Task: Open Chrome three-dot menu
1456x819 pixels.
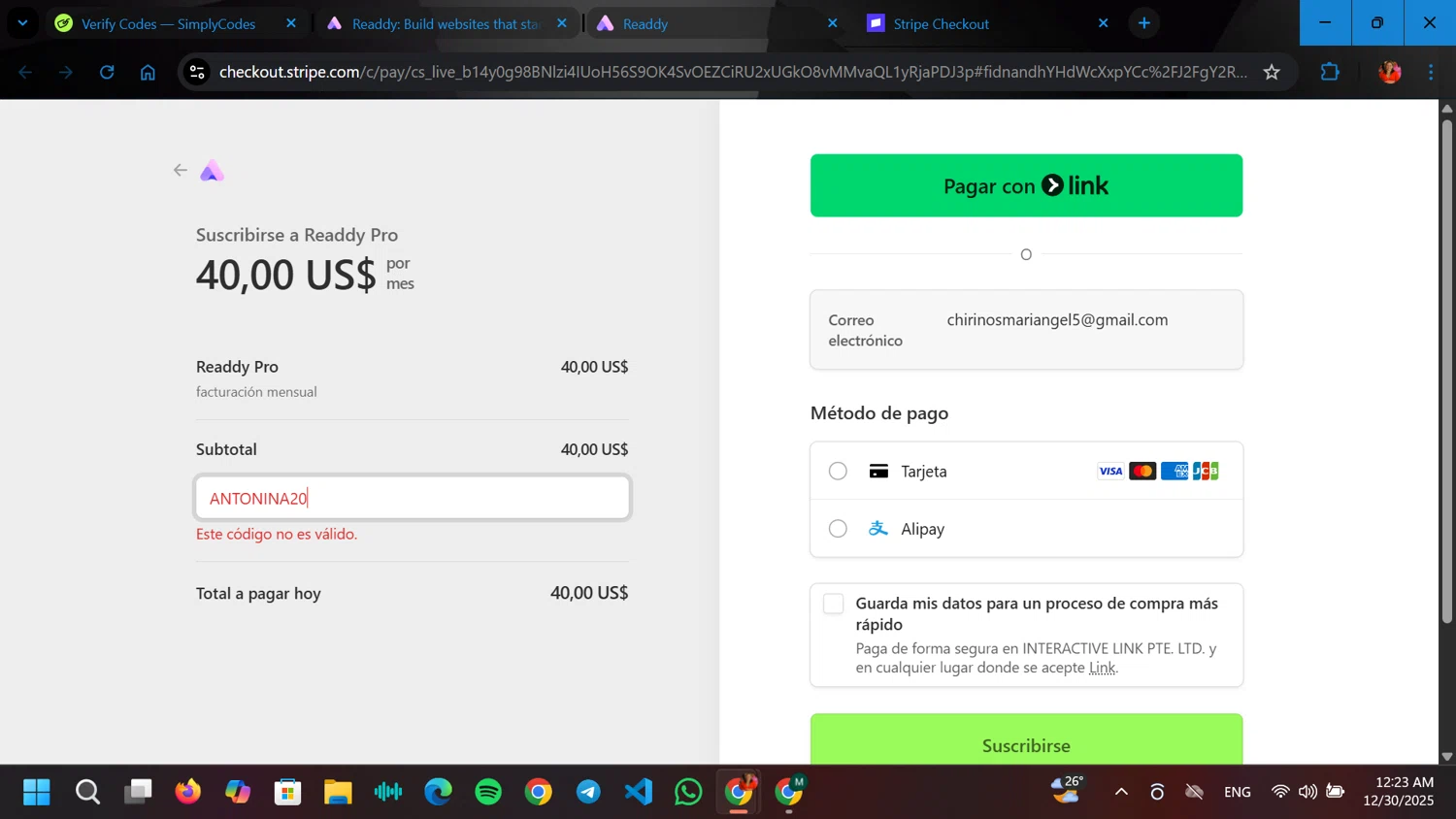Action: (1431, 72)
